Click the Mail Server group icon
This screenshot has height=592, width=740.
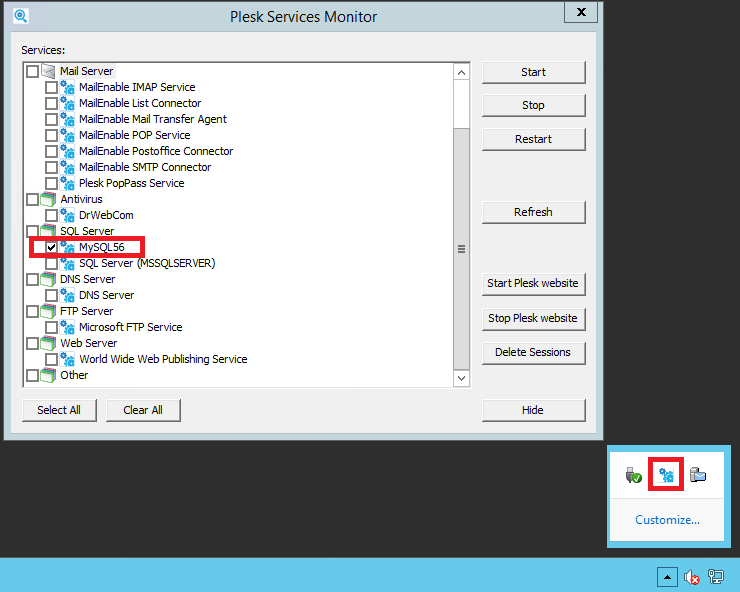pyautogui.click(x=49, y=71)
